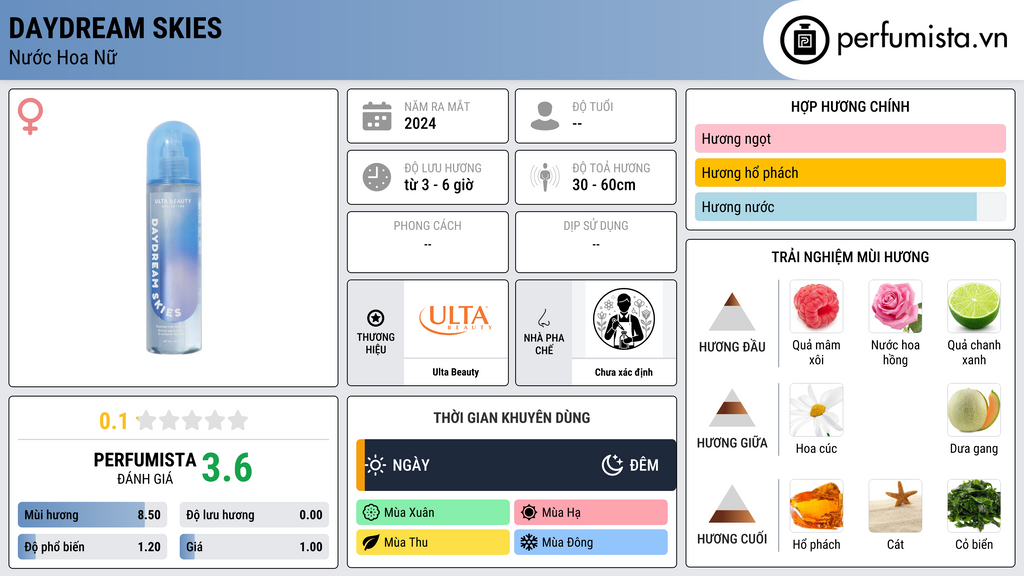
Task: Click the perfumista.vn site name text
Action: tap(923, 39)
